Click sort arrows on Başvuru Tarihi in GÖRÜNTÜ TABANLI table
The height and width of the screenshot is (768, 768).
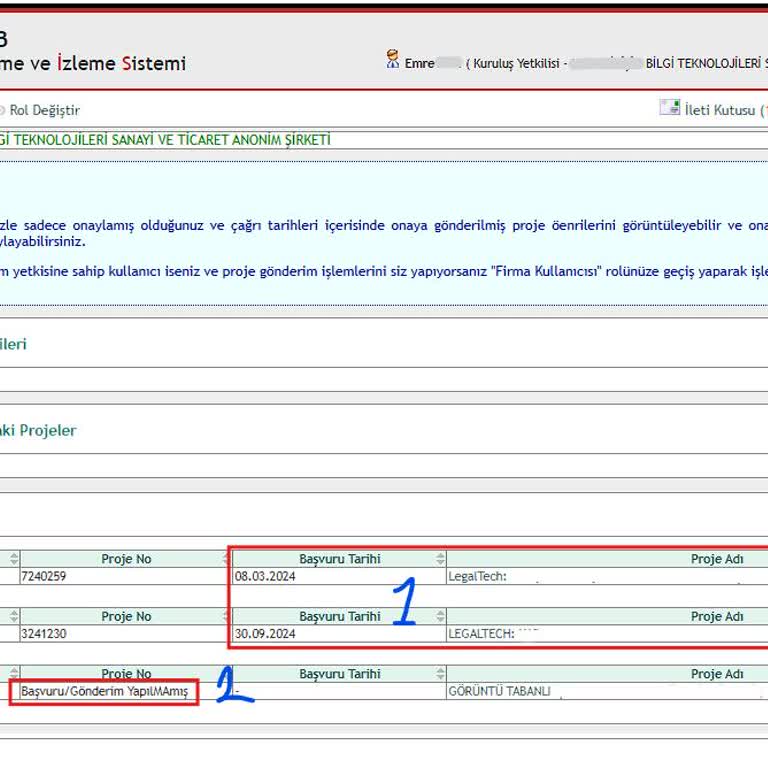(x=440, y=674)
